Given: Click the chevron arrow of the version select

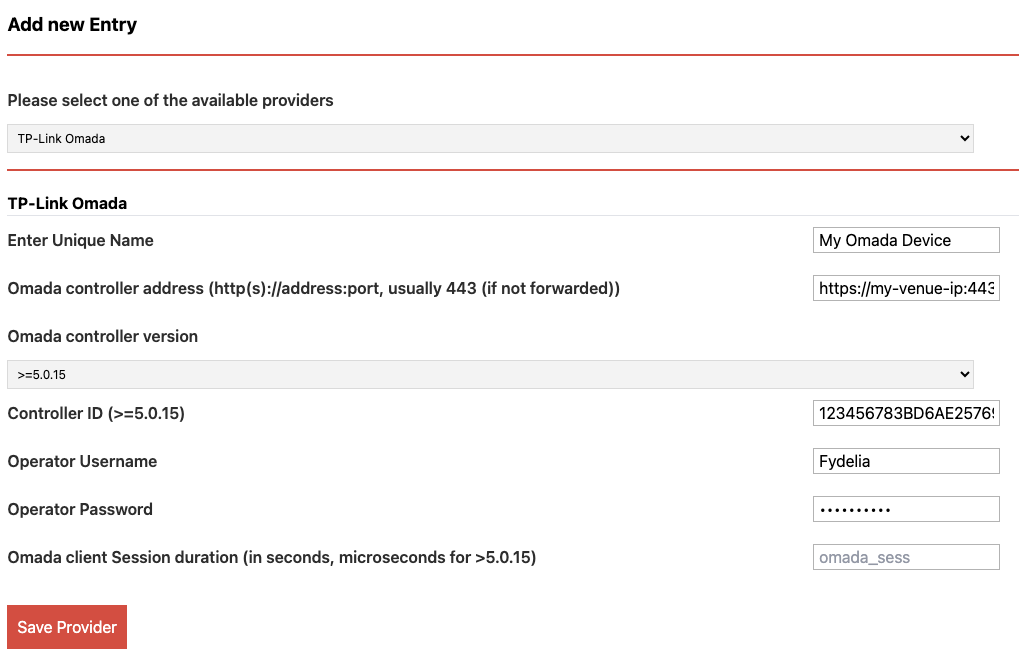Looking at the screenshot, I should coord(964,374).
